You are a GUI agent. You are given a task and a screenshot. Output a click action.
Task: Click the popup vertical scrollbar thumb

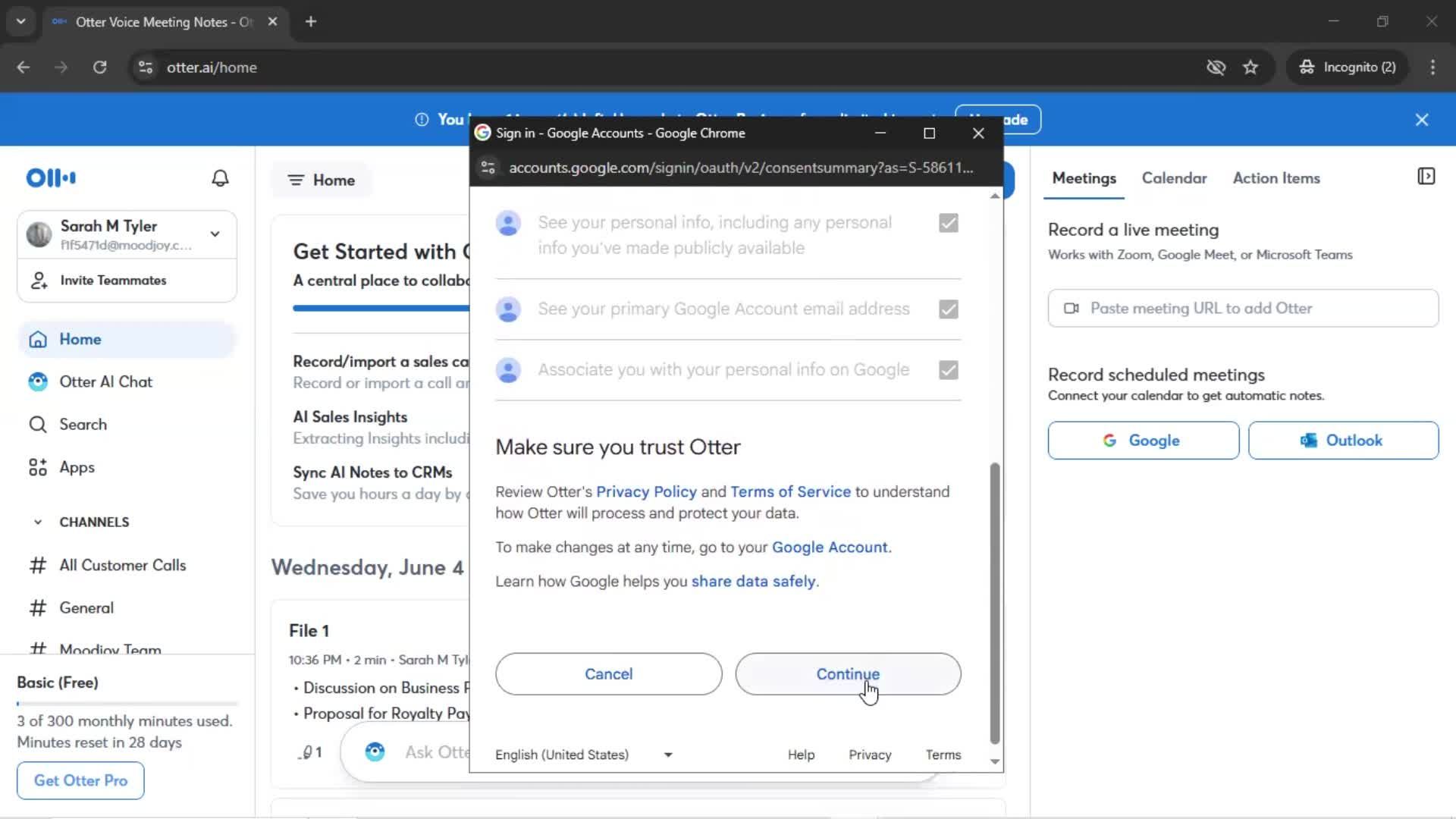(x=994, y=604)
